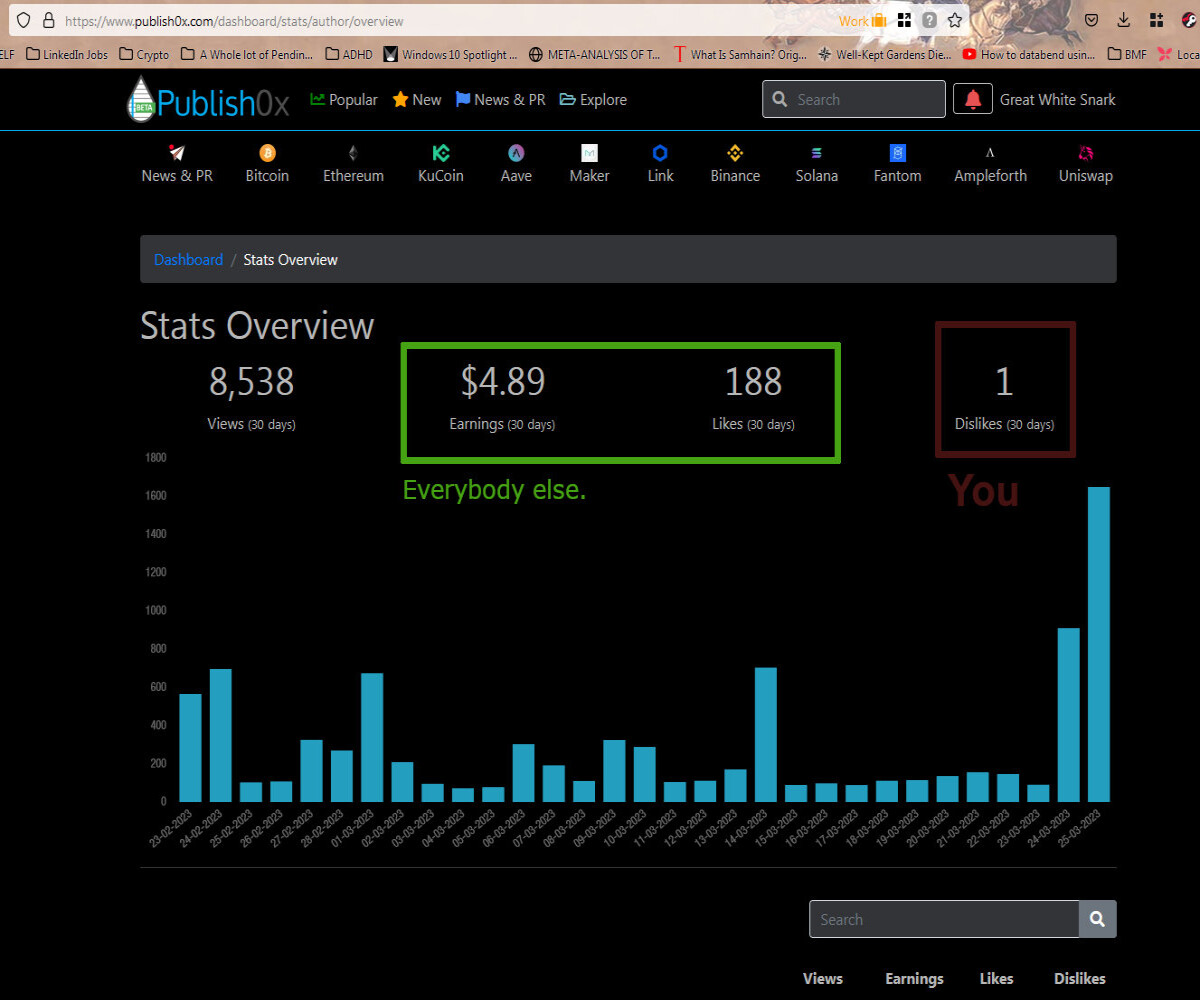Select the Ampleforth category

(990, 164)
